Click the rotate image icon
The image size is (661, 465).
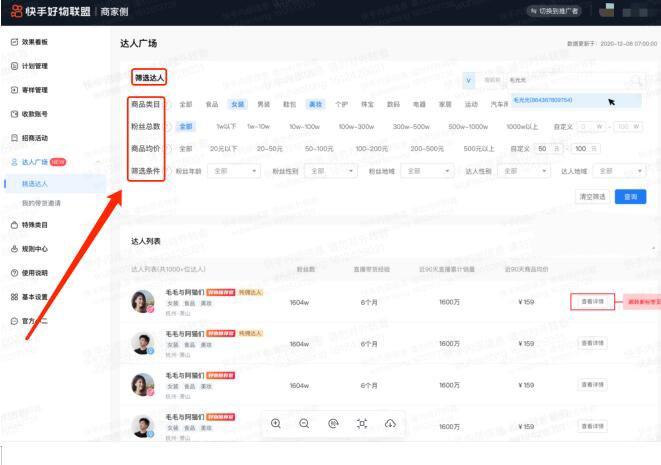click(x=333, y=424)
